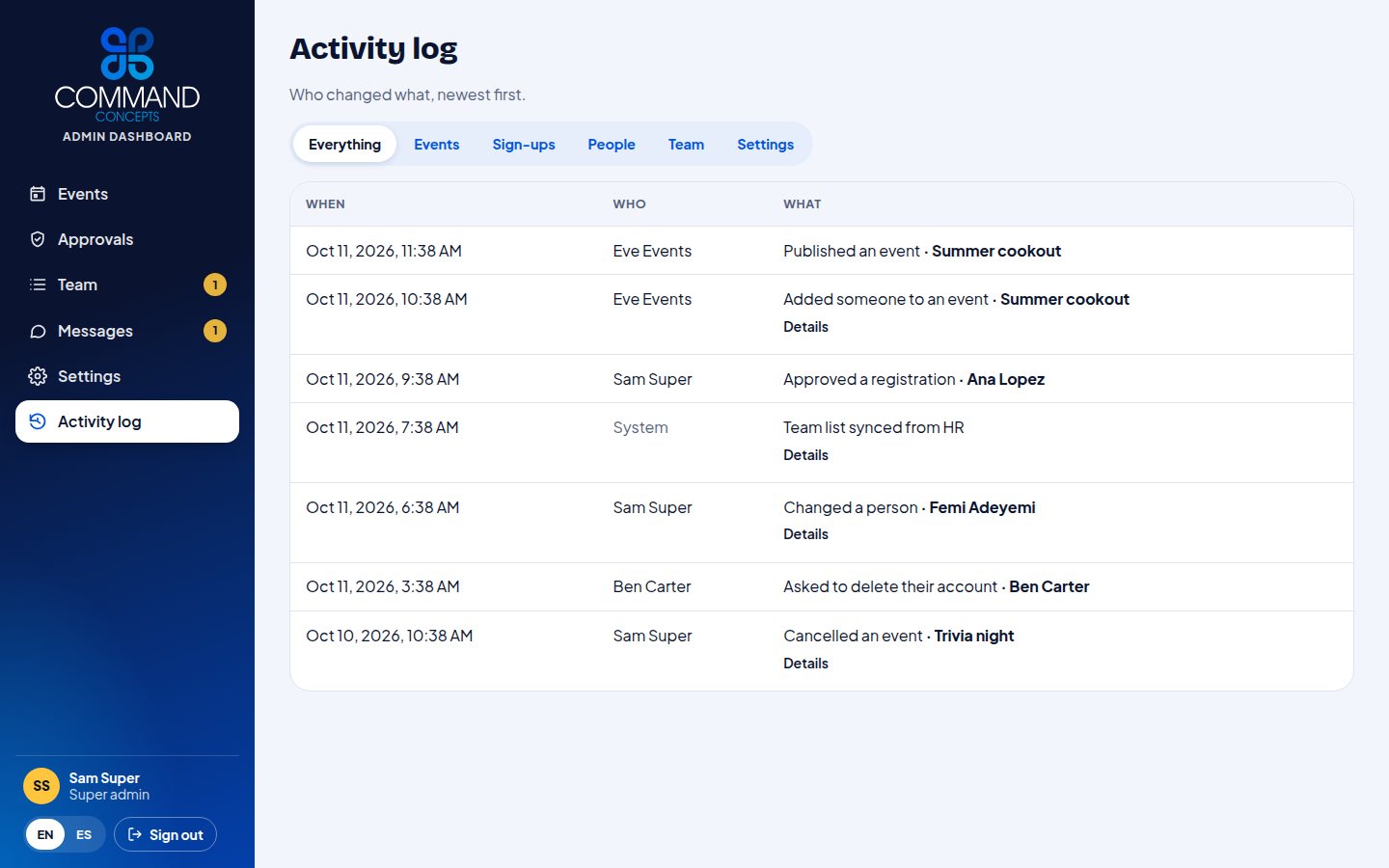Click the Sam Super profile name
This screenshot has height=868, width=1389.
click(104, 778)
